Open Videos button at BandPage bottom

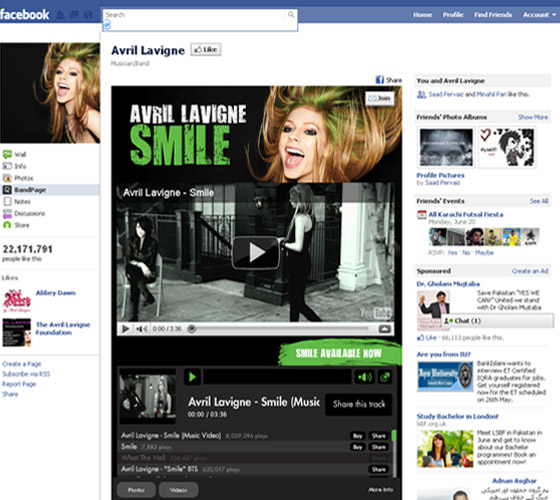178,490
